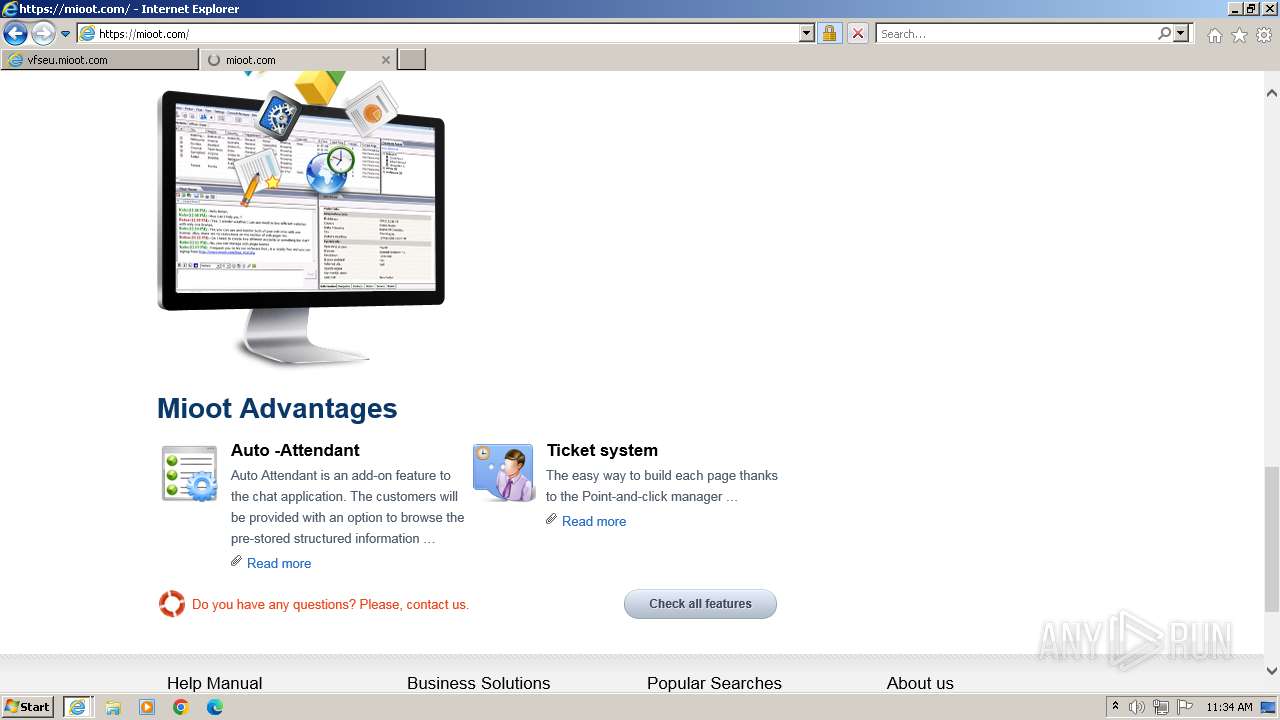Click the browser Back arrow button
This screenshot has width=1280, height=720.
[x=15, y=34]
